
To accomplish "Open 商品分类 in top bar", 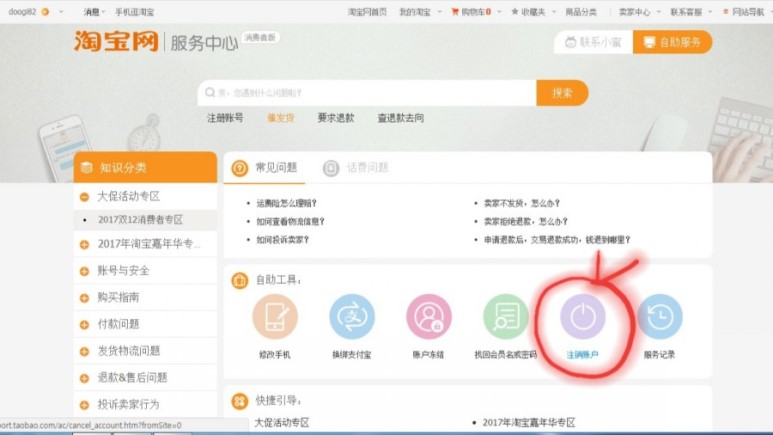I will [581, 12].
